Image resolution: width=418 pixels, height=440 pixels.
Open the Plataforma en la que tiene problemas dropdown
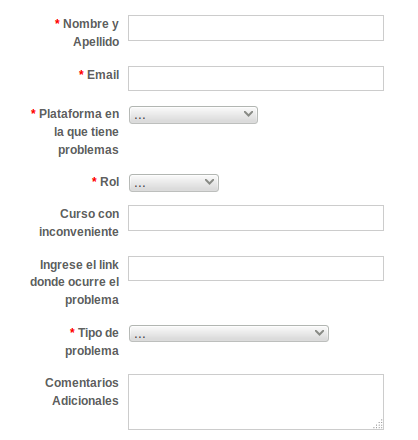click(x=193, y=115)
